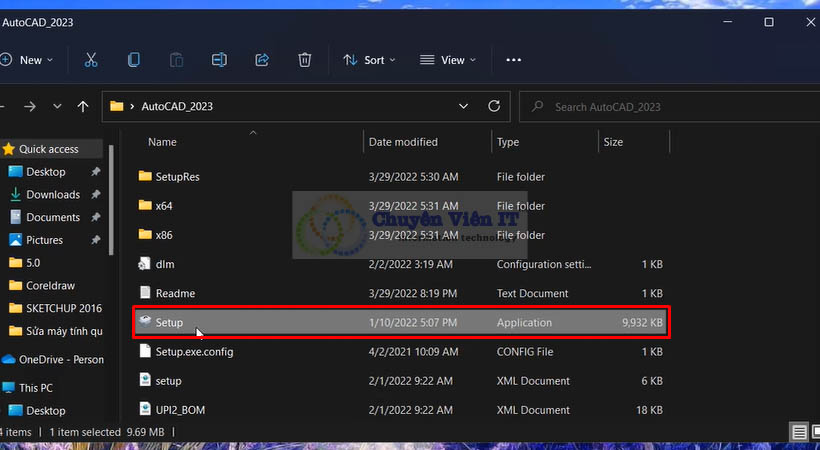
Task: Open the See more ellipsis menu
Action: pos(514,60)
